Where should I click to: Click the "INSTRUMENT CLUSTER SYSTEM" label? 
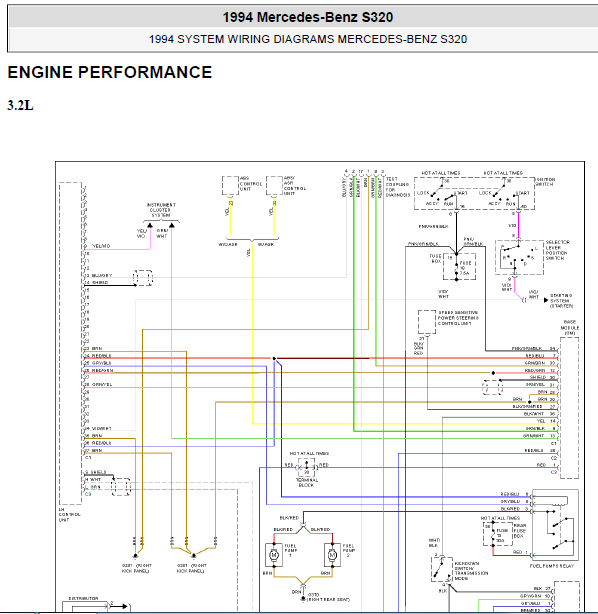tap(161, 210)
